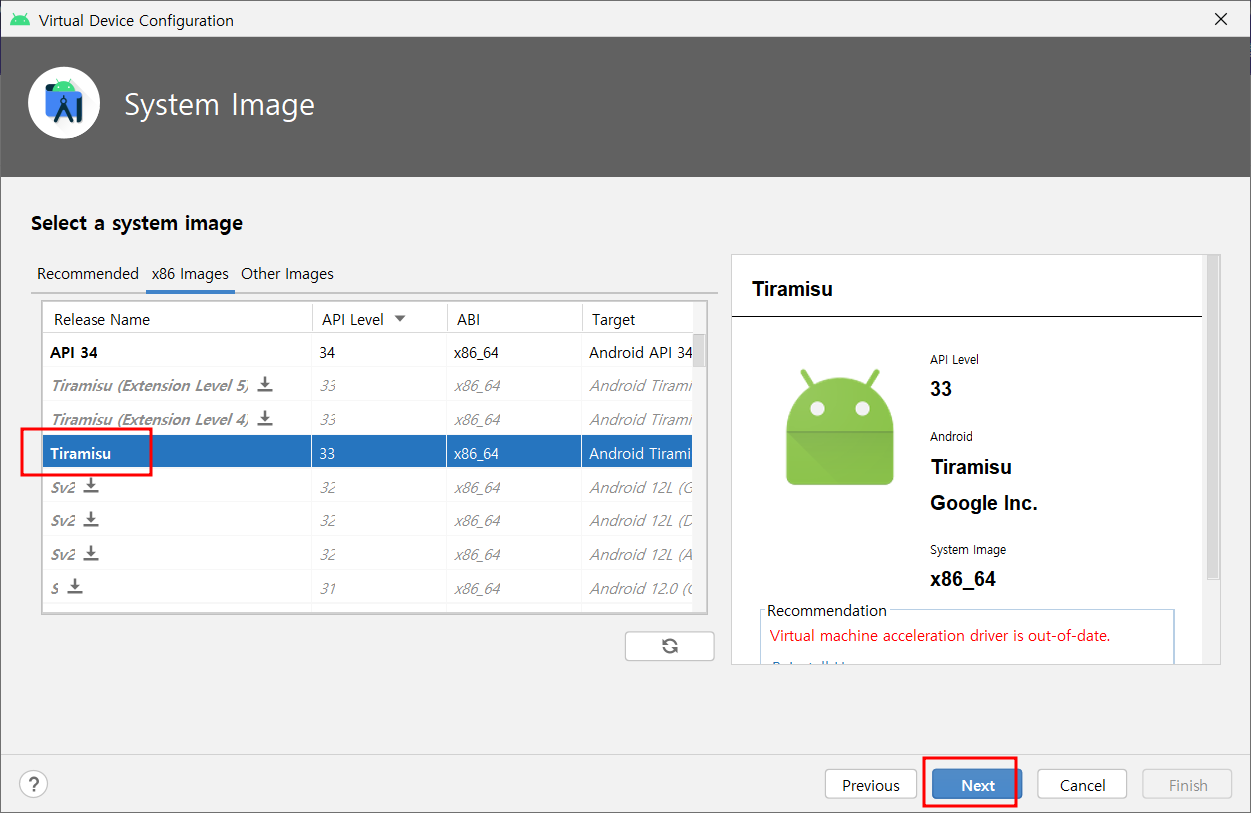Download the Sv2 Android 12L (A image

[91, 553]
